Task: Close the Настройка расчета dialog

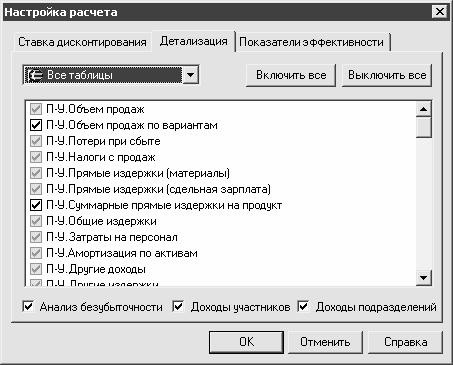Action: 440,12
